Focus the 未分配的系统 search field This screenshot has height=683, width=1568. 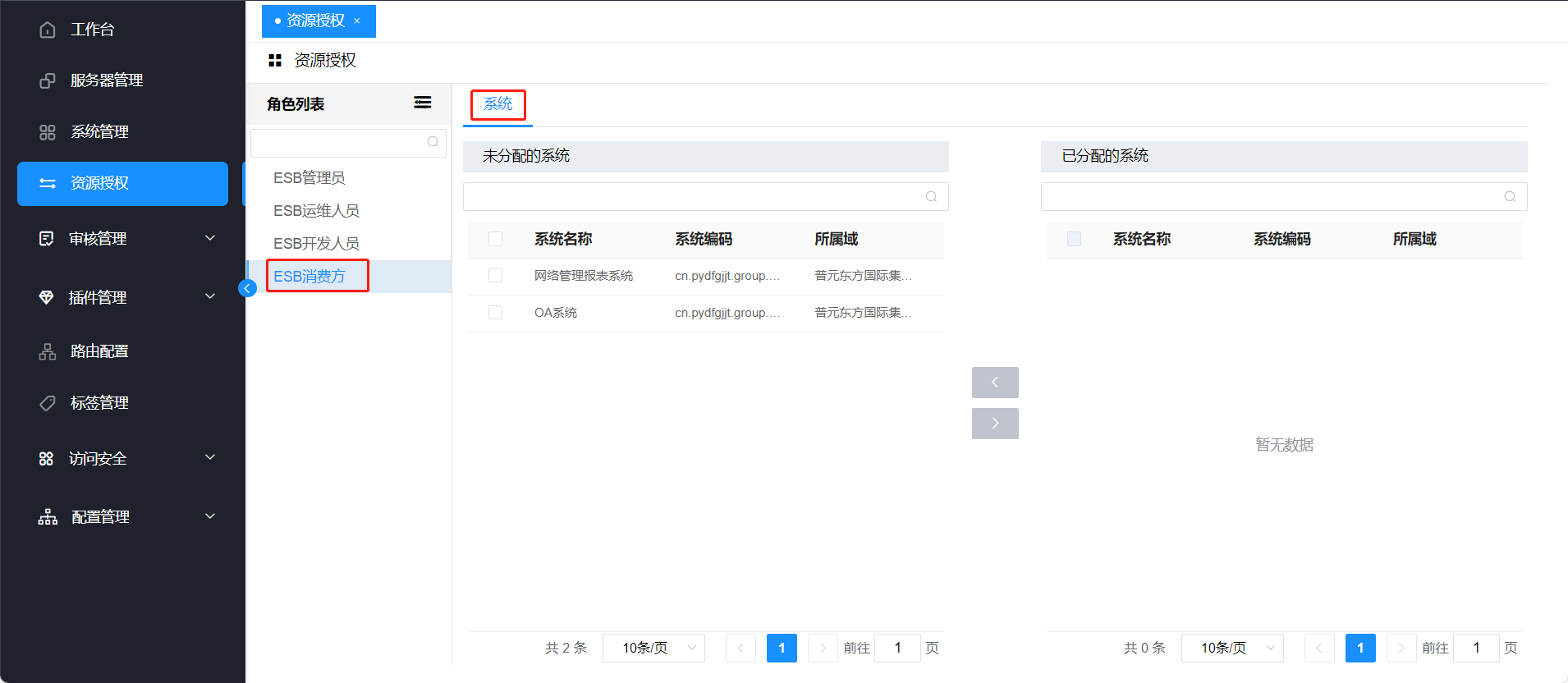[x=706, y=197]
